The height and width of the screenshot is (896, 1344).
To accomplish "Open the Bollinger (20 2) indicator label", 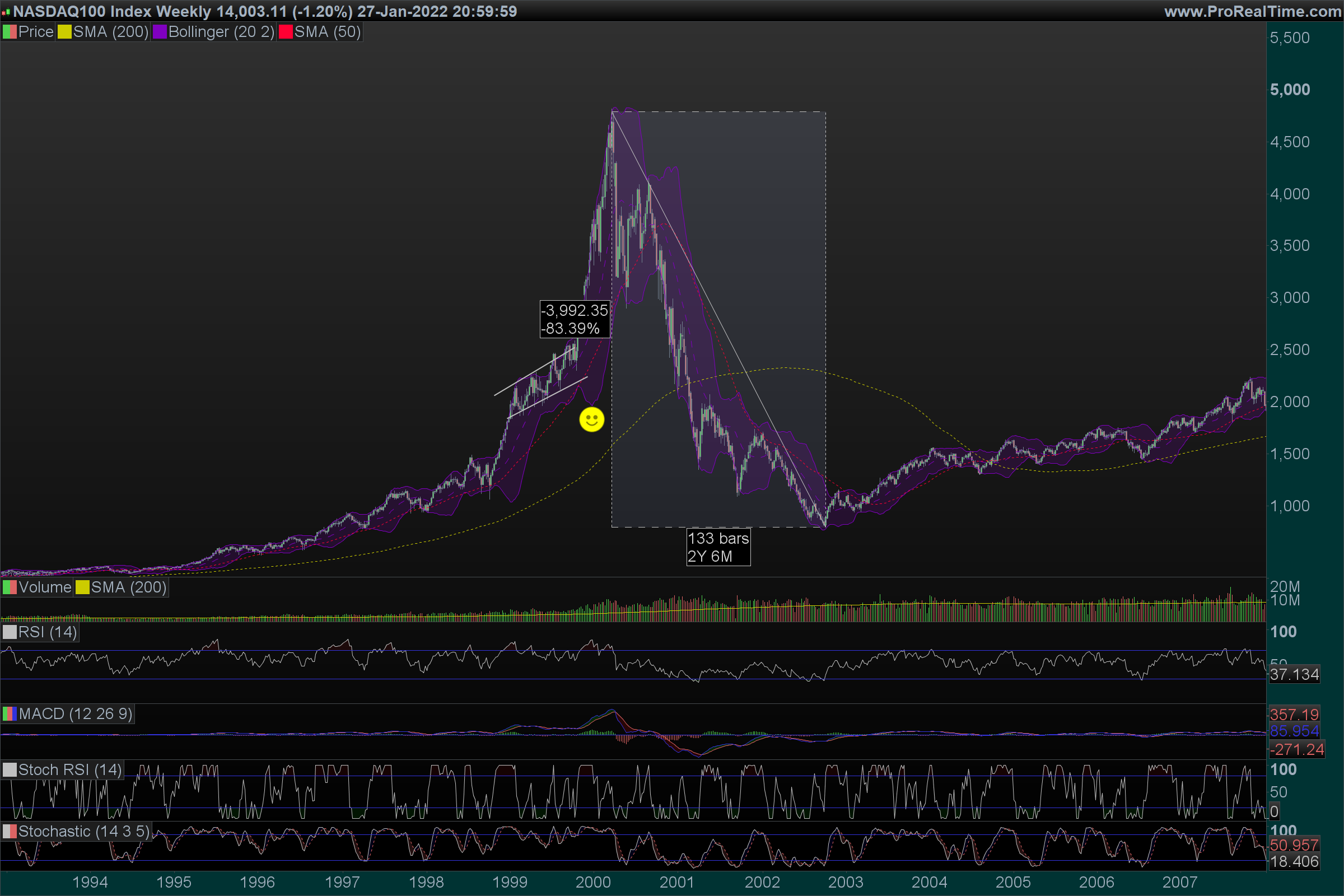I will [x=221, y=32].
